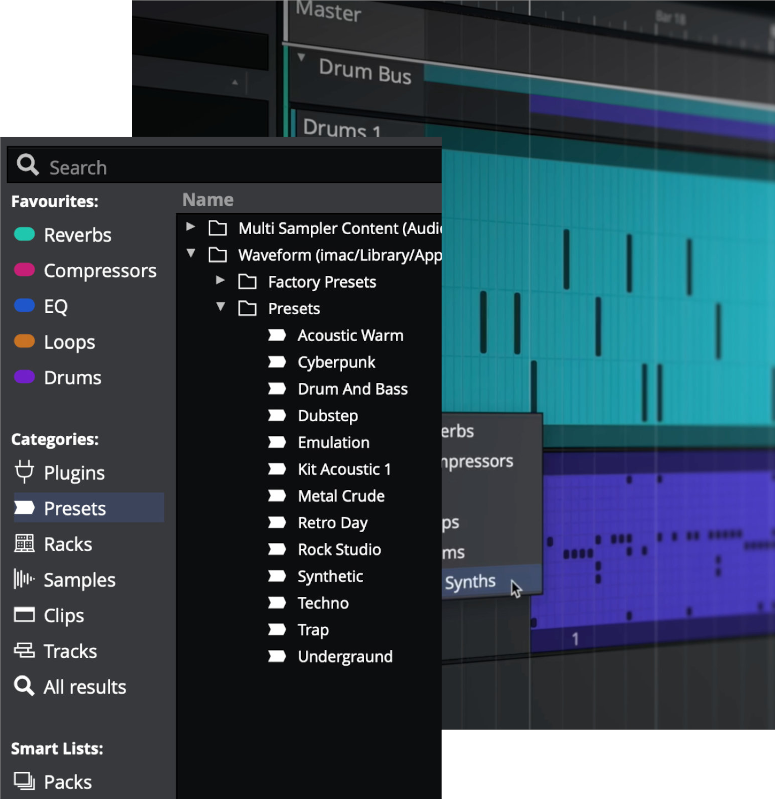The image size is (775, 799).
Task: Select the Tracks category icon
Action: 24,651
